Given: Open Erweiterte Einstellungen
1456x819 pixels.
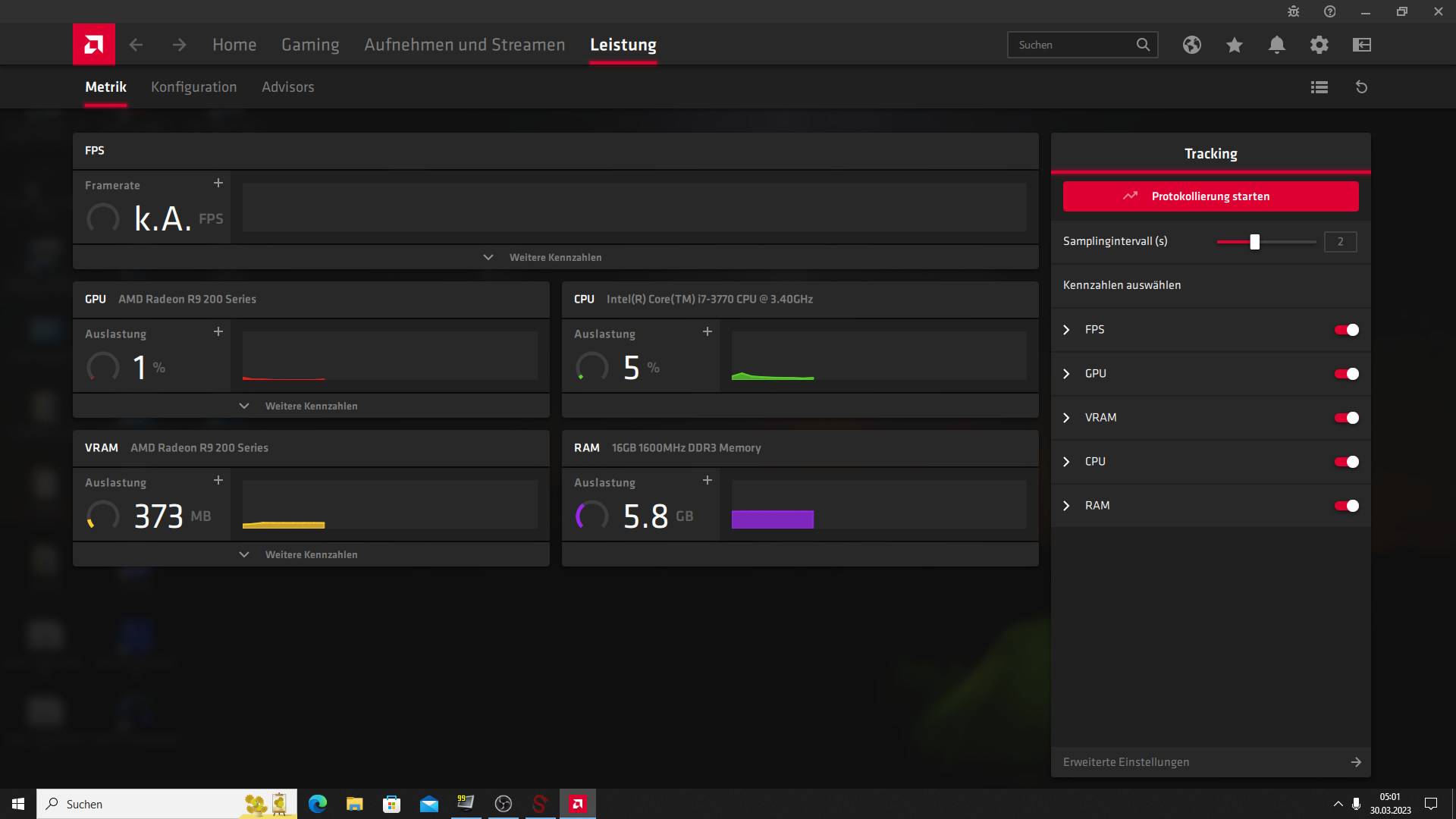Looking at the screenshot, I should pos(1211,762).
